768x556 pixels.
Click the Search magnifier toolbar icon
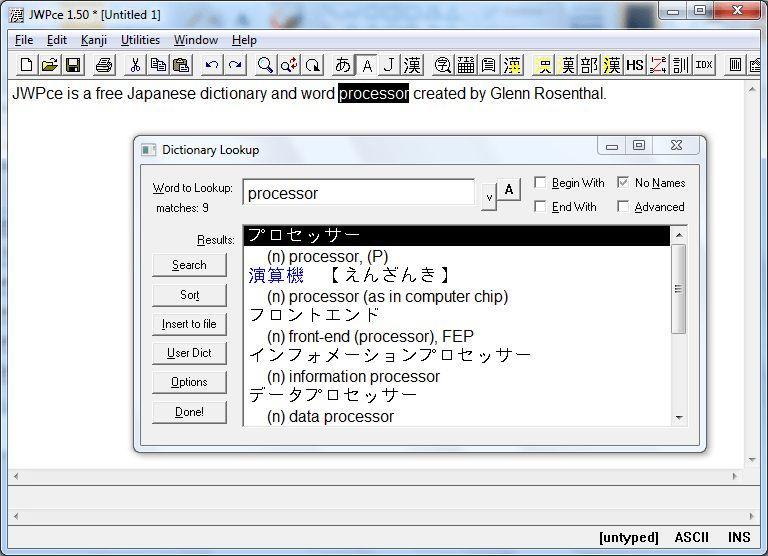coord(265,66)
